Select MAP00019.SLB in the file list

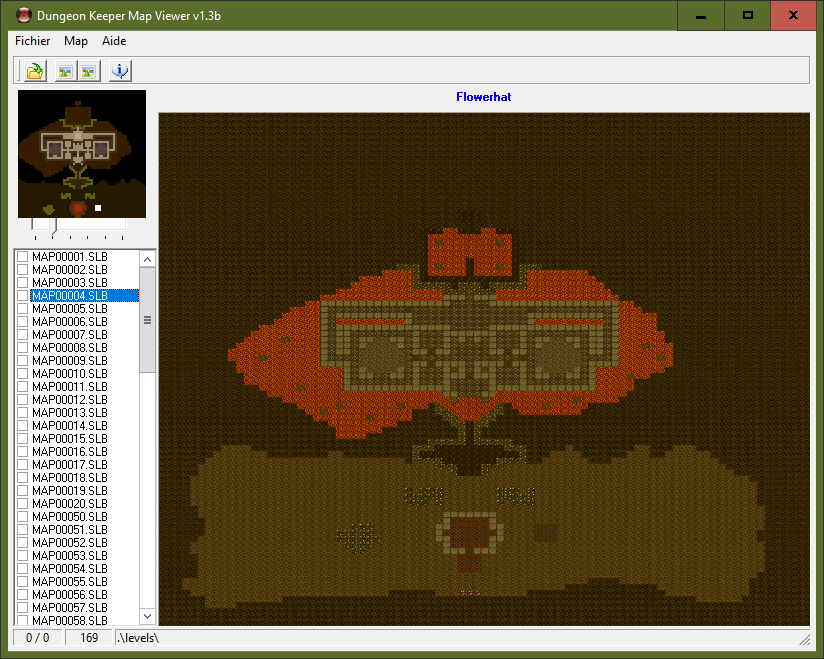click(x=69, y=491)
